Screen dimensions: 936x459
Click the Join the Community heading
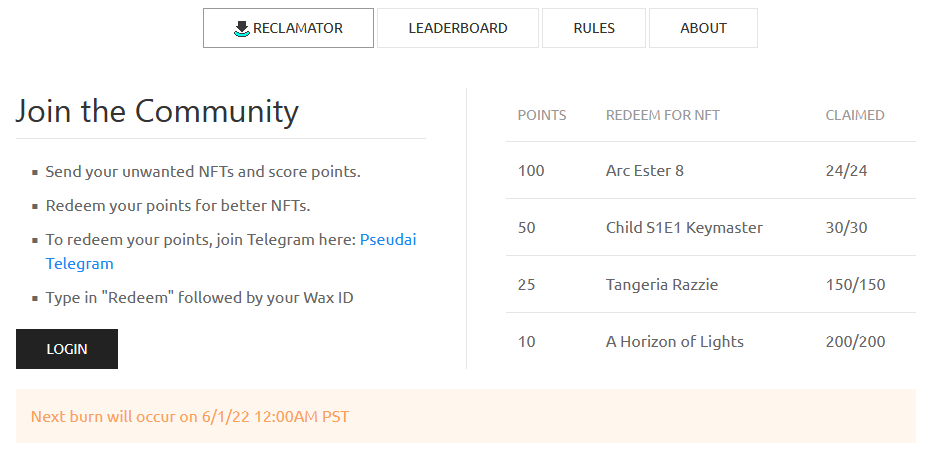pyautogui.click(x=157, y=111)
